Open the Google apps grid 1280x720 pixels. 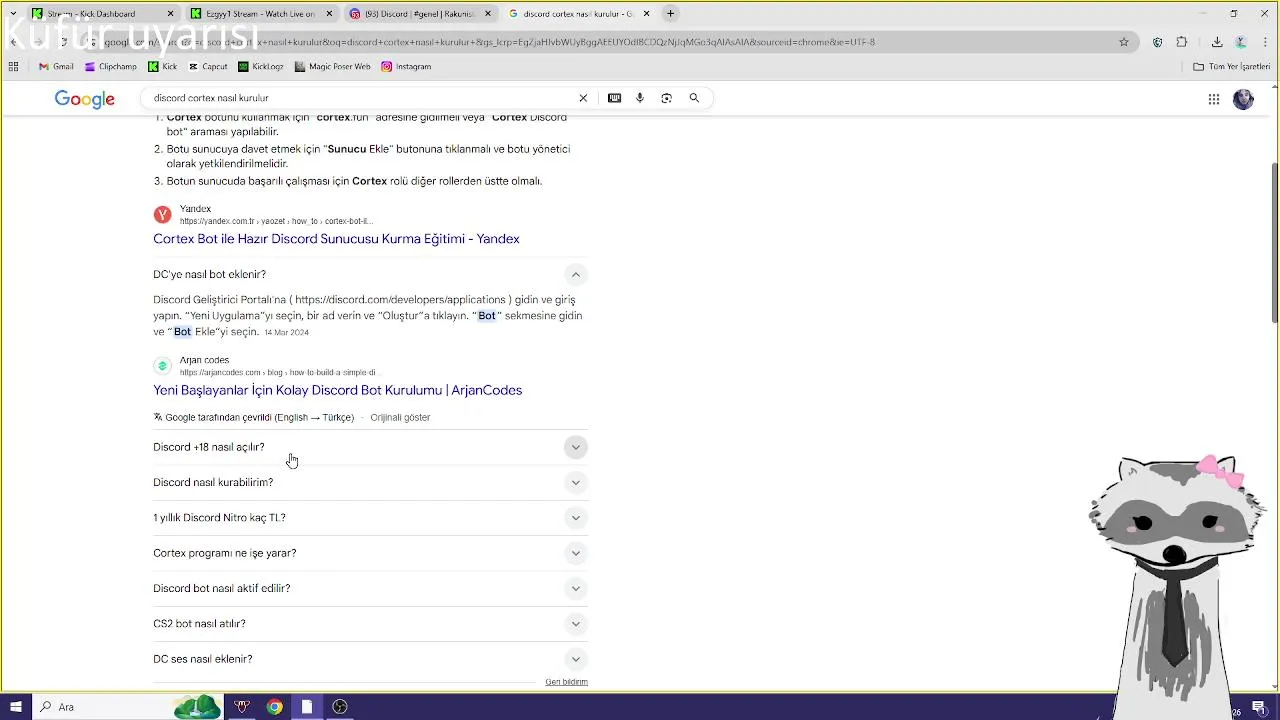pos(1213,99)
